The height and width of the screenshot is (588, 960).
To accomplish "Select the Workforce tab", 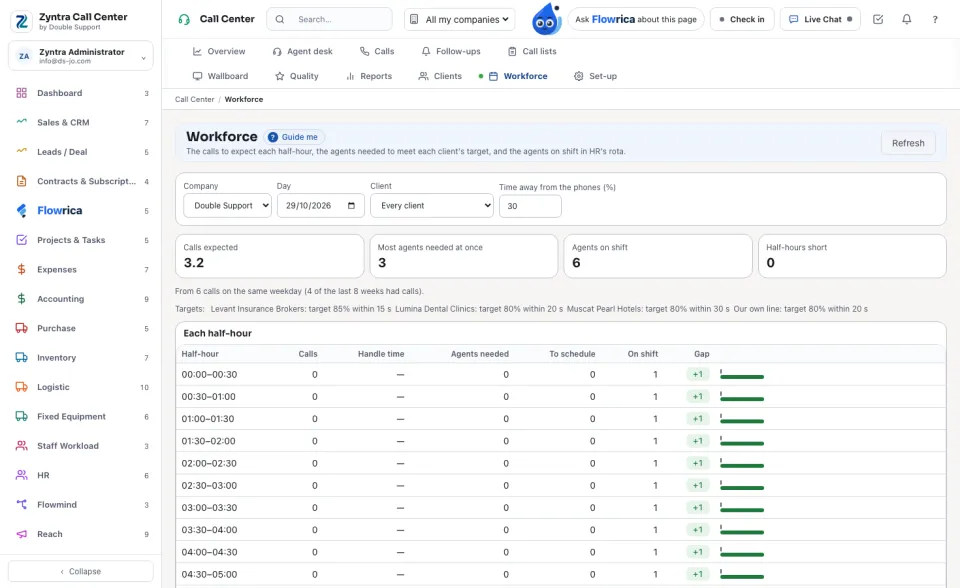I will 518,76.
